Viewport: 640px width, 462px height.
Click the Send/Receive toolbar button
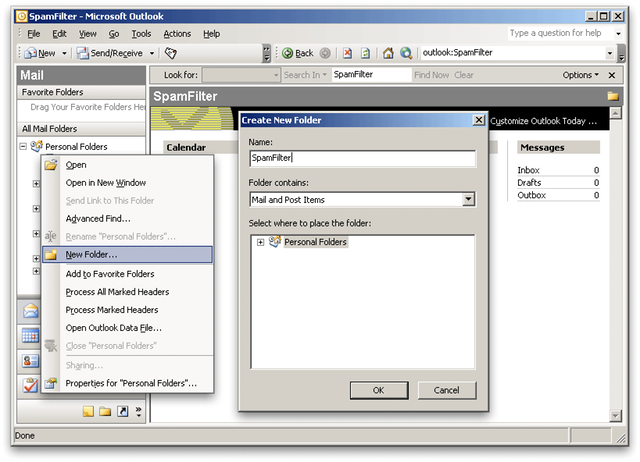[116, 53]
